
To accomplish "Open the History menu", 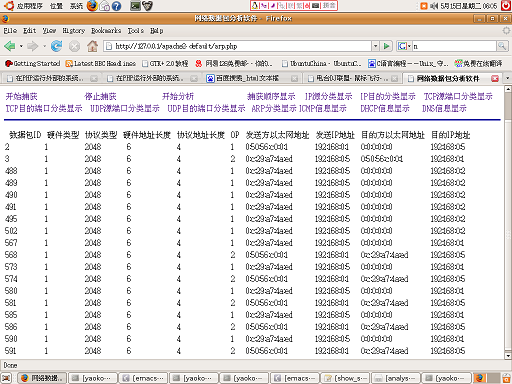I will tap(74, 31).
